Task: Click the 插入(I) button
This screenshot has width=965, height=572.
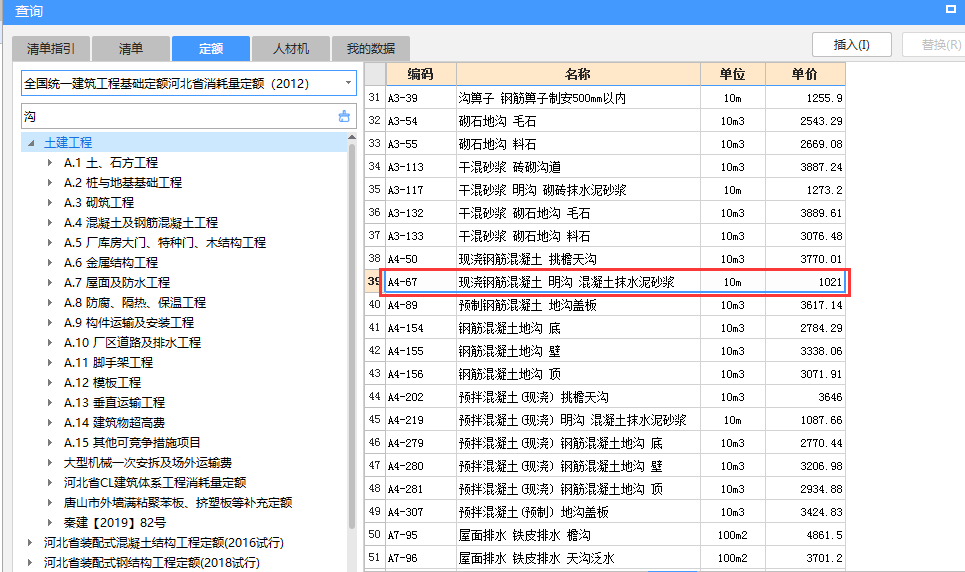Action: [x=852, y=44]
